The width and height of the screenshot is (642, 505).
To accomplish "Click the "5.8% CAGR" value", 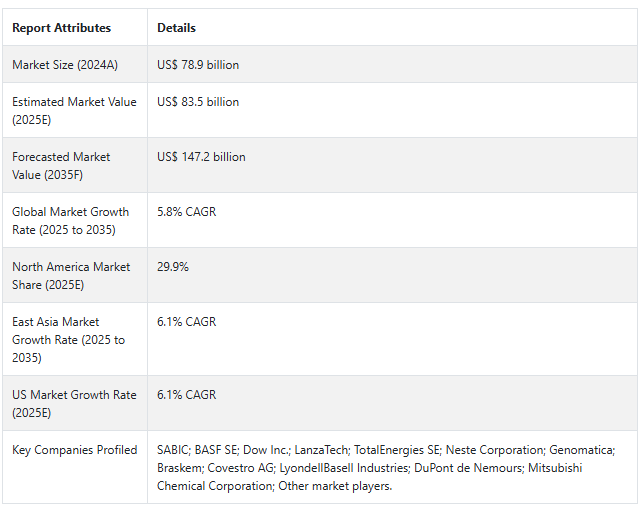I will click(x=186, y=212).
